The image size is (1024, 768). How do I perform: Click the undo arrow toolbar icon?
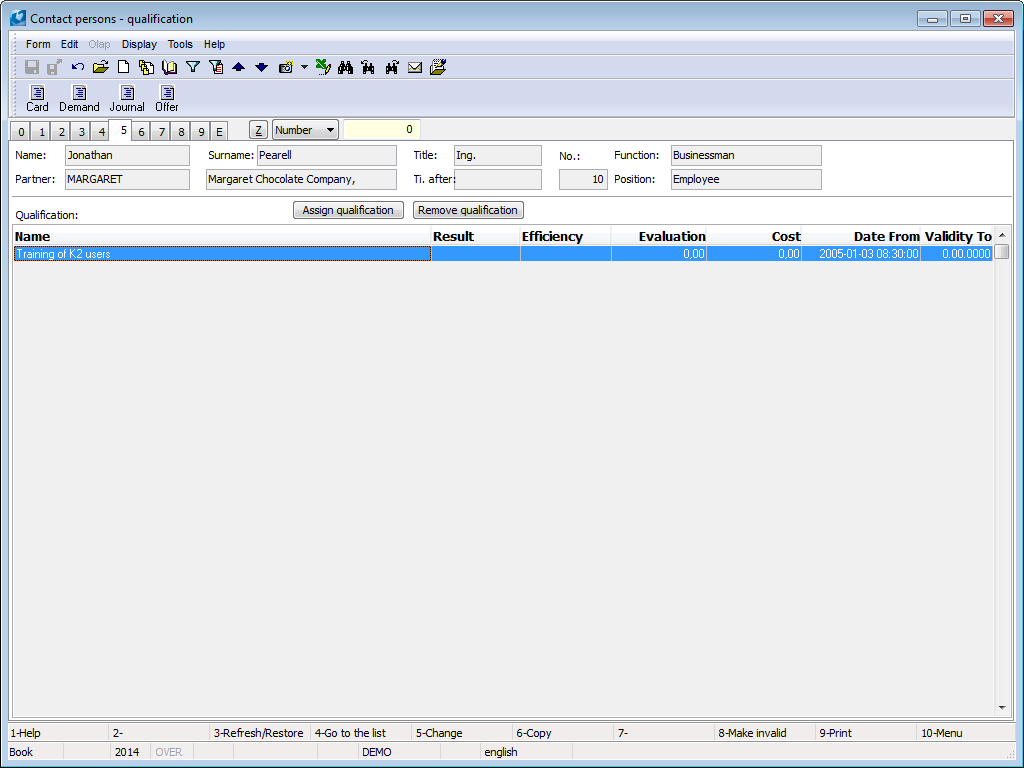pos(78,67)
